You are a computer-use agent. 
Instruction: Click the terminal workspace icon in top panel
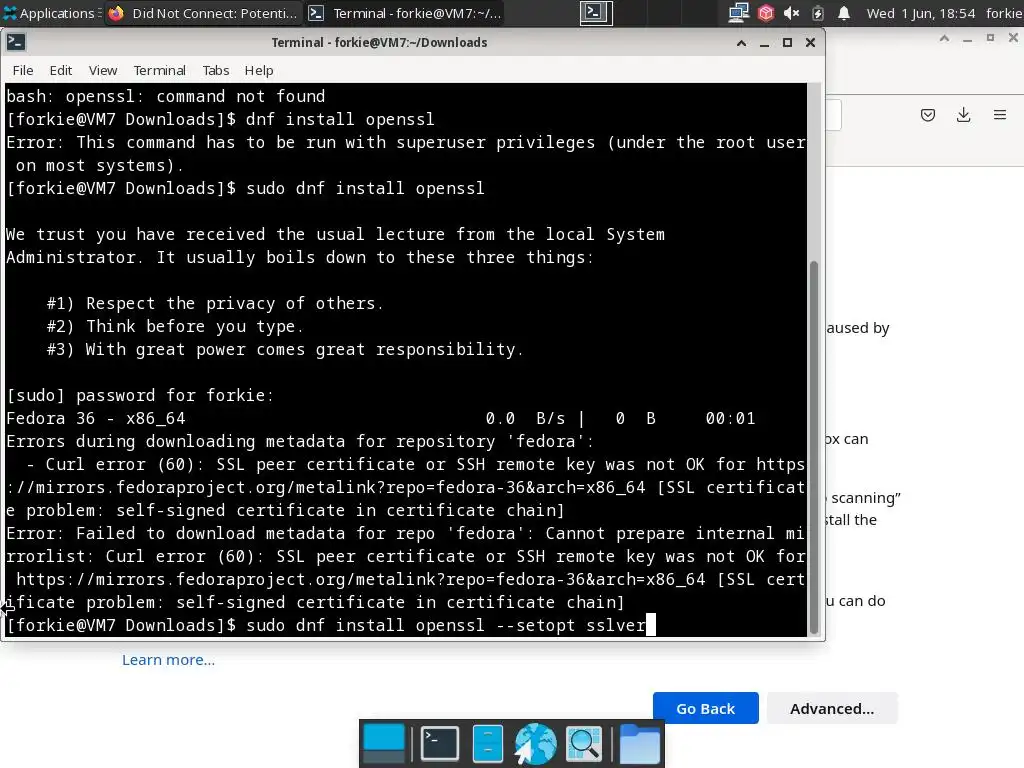pos(596,13)
